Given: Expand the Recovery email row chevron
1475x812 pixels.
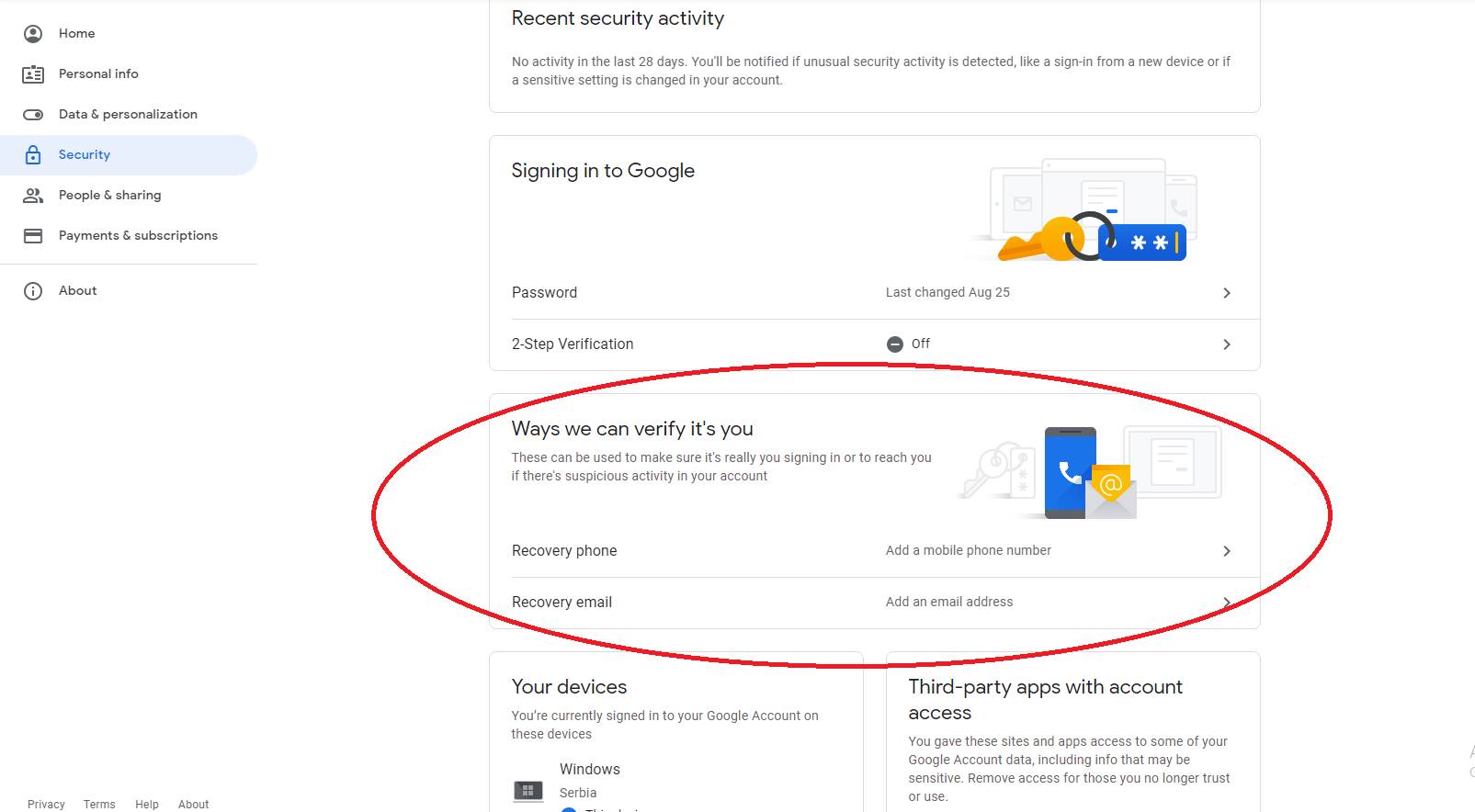Looking at the screenshot, I should [x=1226, y=602].
